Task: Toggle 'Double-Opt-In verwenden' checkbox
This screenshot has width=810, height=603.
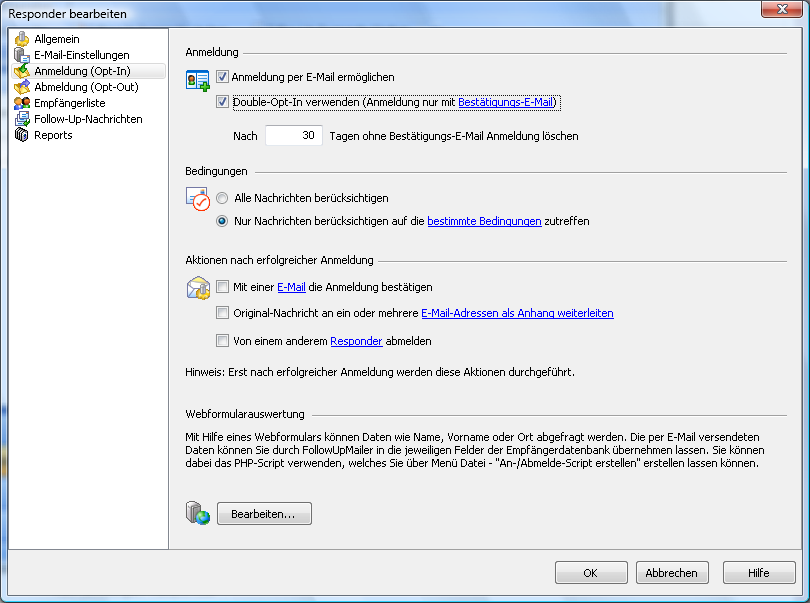Action: pyautogui.click(x=222, y=102)
